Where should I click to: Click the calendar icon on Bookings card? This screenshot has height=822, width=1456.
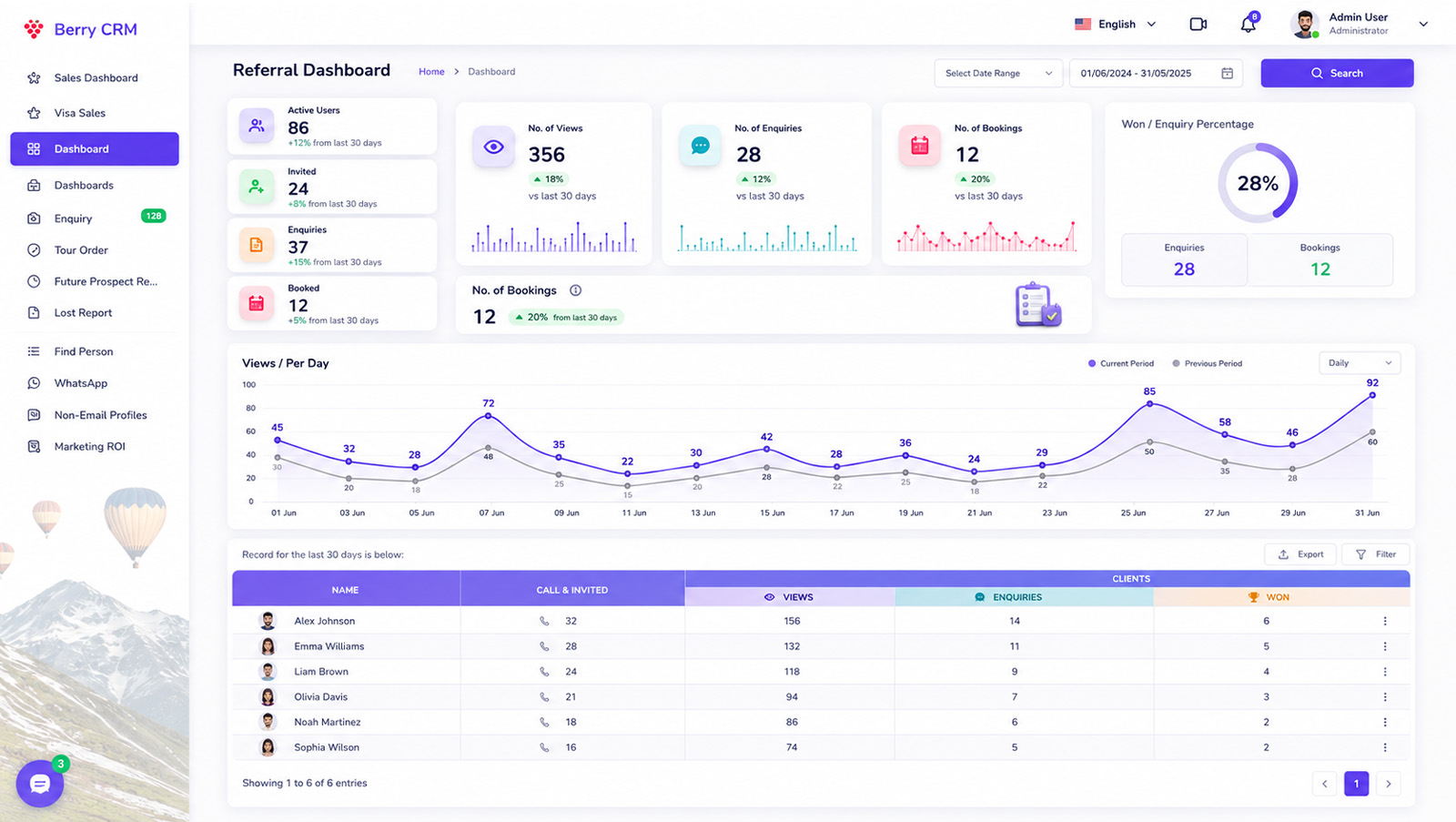pyautogui.click(x=920, y=147)
